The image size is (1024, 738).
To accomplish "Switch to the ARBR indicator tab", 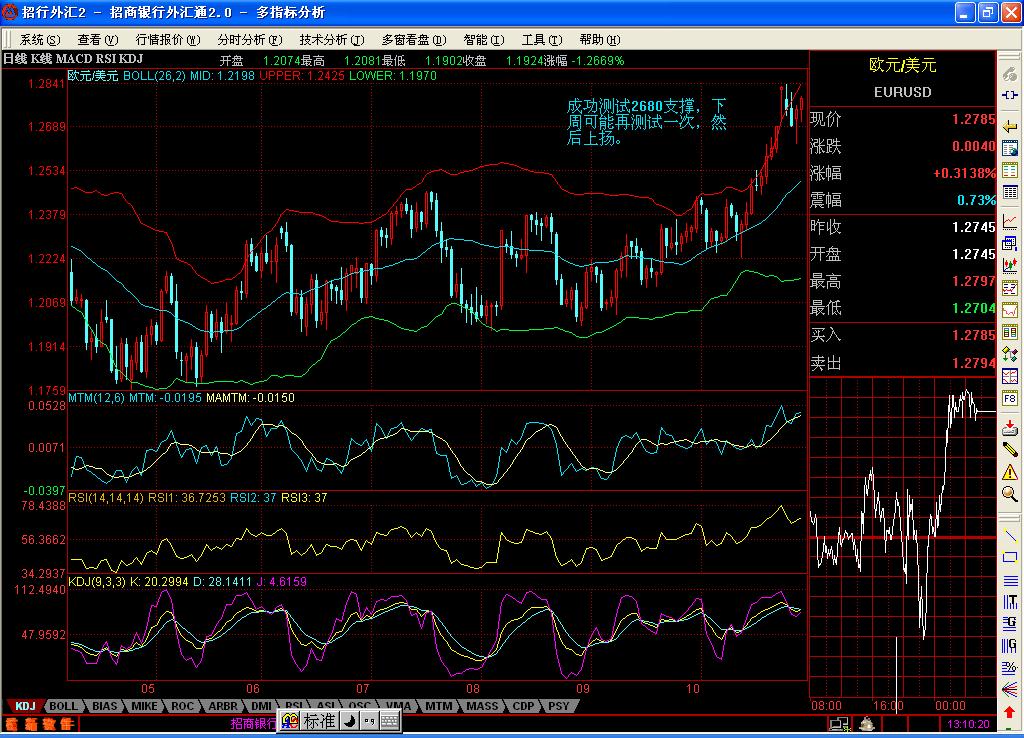I will (x=223, y=706).
